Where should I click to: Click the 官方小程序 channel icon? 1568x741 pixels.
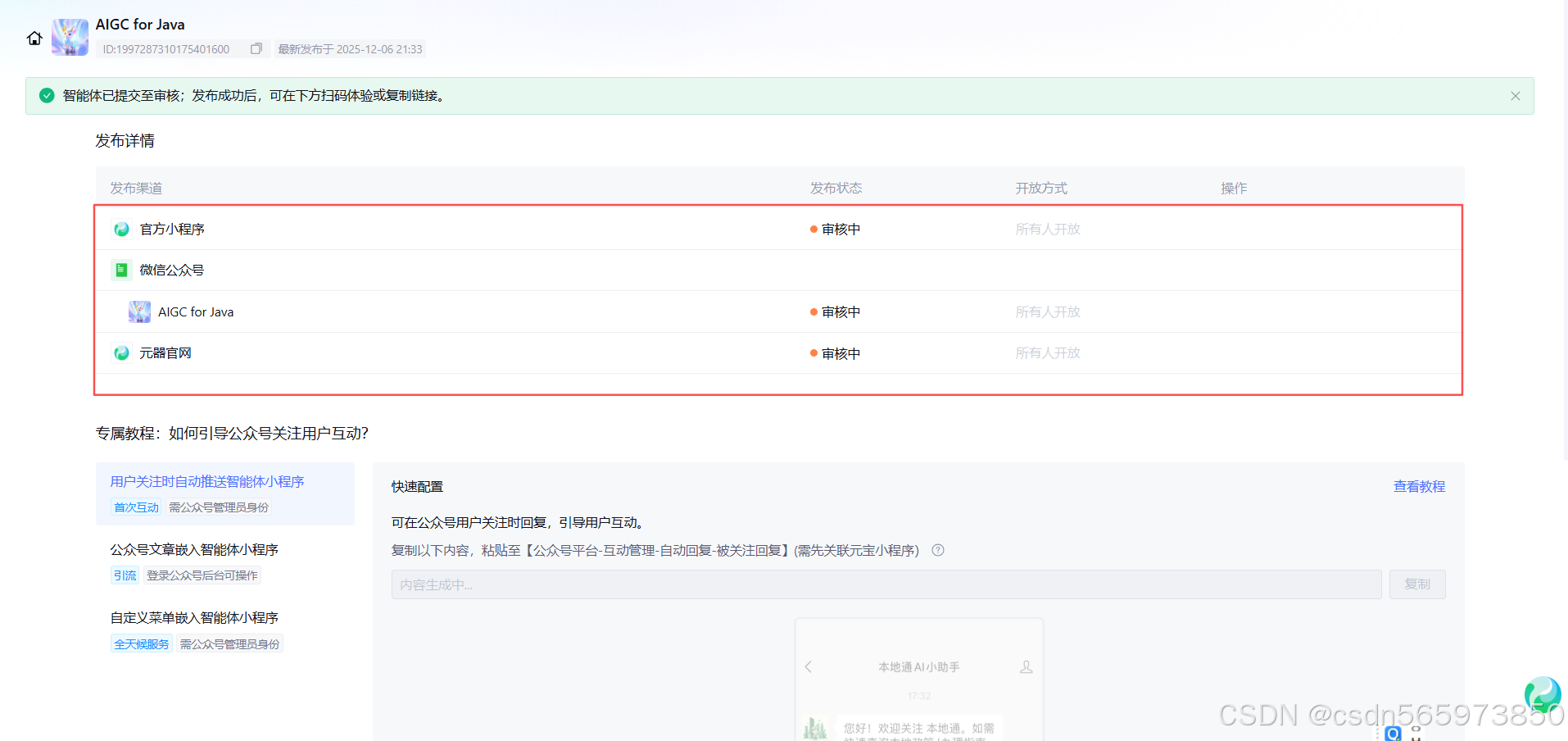coord(121,230)
